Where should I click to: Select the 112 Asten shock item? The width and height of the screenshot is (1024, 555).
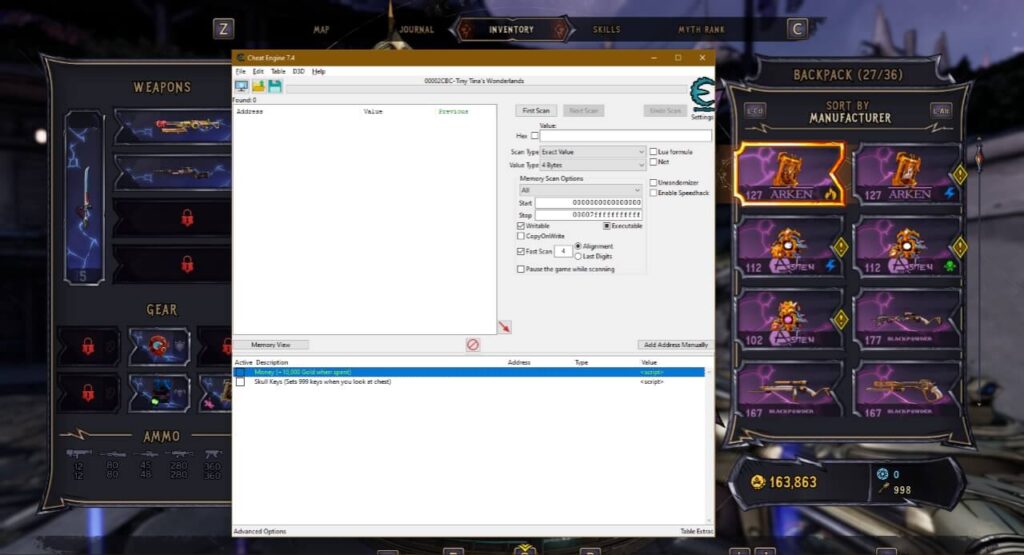789,247
